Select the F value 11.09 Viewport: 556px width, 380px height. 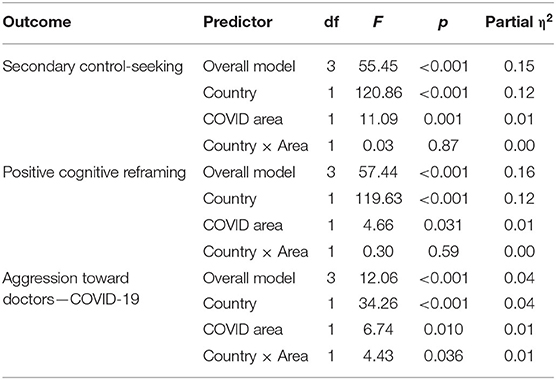[378, 119]
